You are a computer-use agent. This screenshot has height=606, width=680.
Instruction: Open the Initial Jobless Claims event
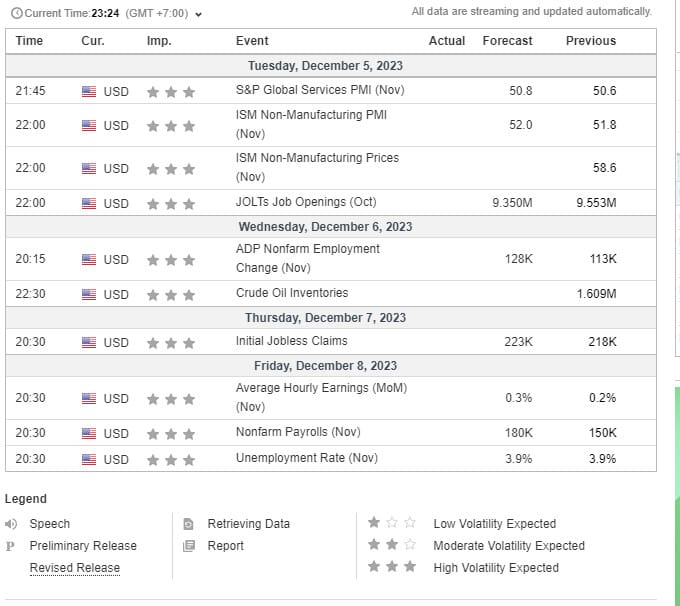pos(291,341)
